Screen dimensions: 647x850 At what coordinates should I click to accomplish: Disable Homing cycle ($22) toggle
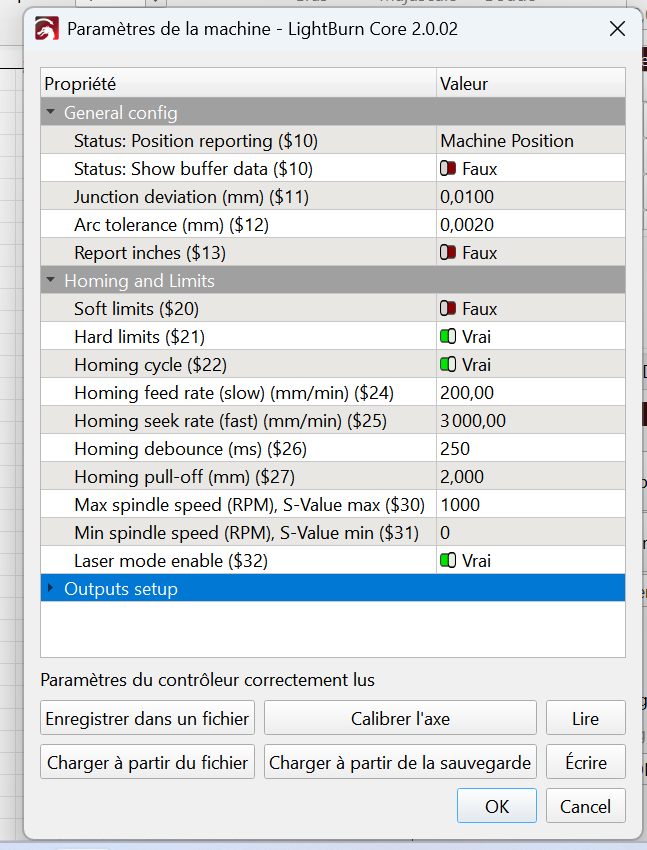pyautogui.click(x=449, y=365)
